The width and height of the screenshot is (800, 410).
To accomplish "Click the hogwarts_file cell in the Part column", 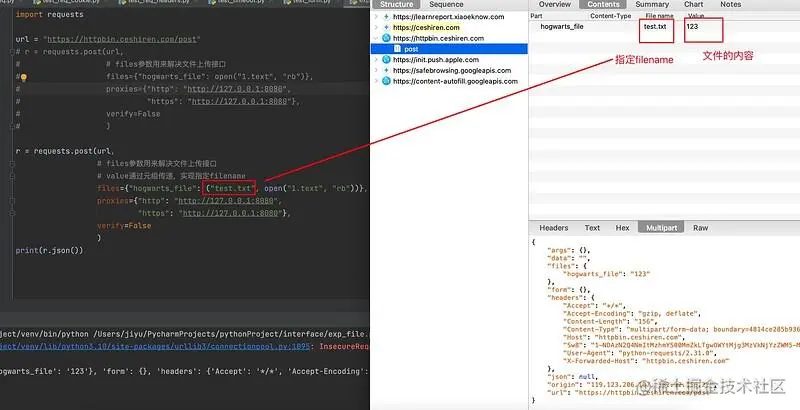I will pos(562,27).
